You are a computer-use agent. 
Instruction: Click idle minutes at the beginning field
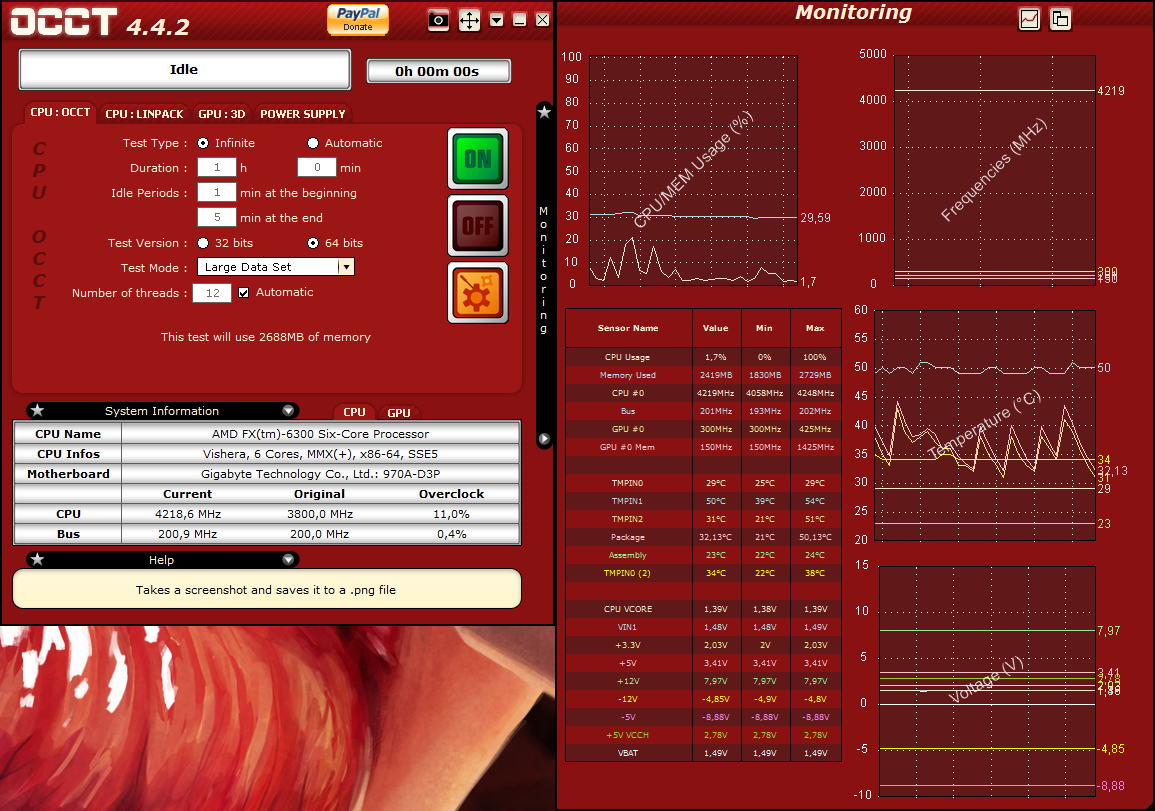pyautogui.click(x=217, y=192)
